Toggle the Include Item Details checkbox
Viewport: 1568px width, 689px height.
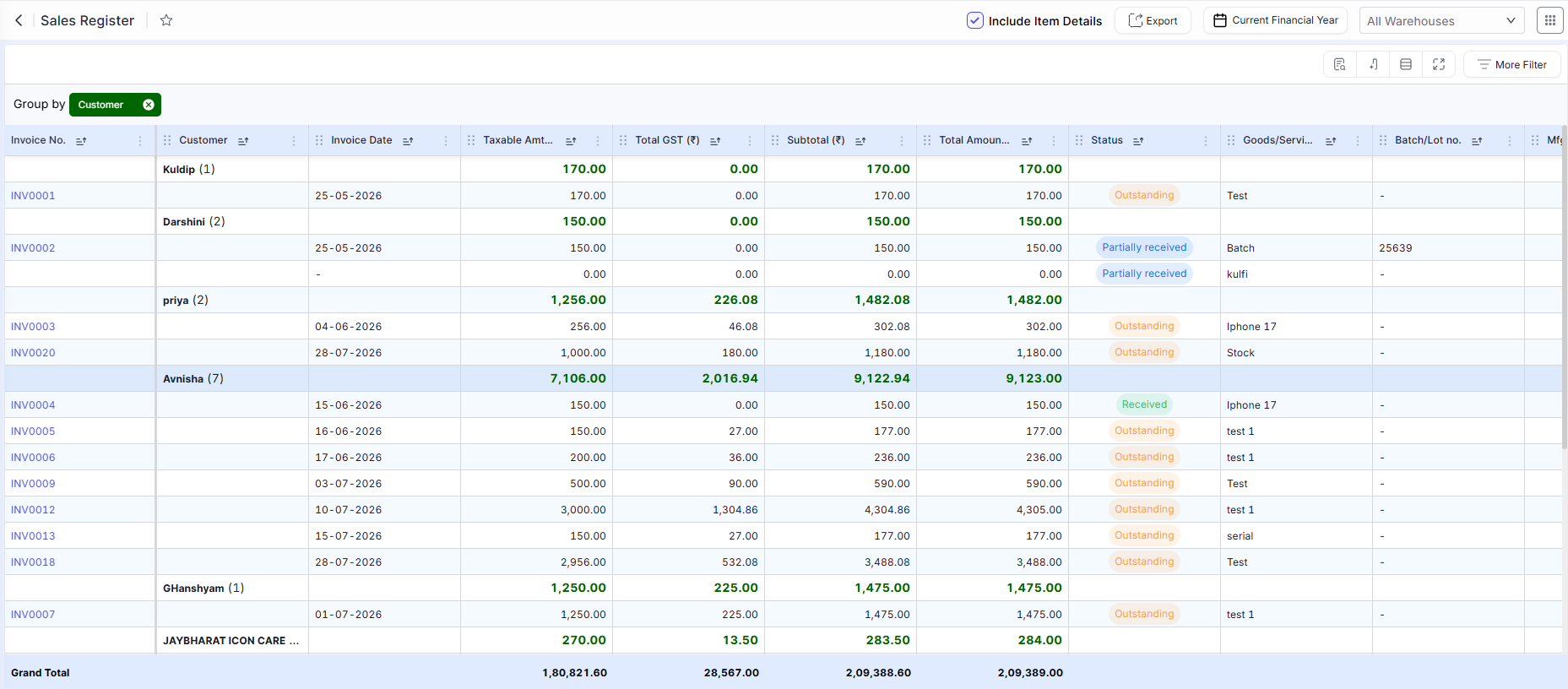974,20
